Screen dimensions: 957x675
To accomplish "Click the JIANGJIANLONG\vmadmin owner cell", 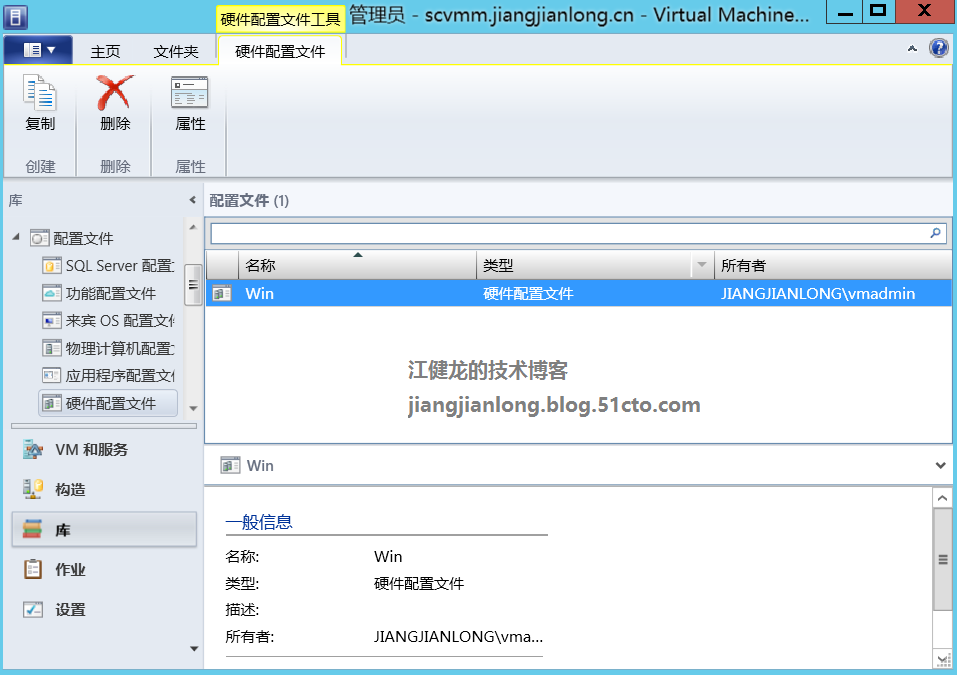I will point(818,294).
